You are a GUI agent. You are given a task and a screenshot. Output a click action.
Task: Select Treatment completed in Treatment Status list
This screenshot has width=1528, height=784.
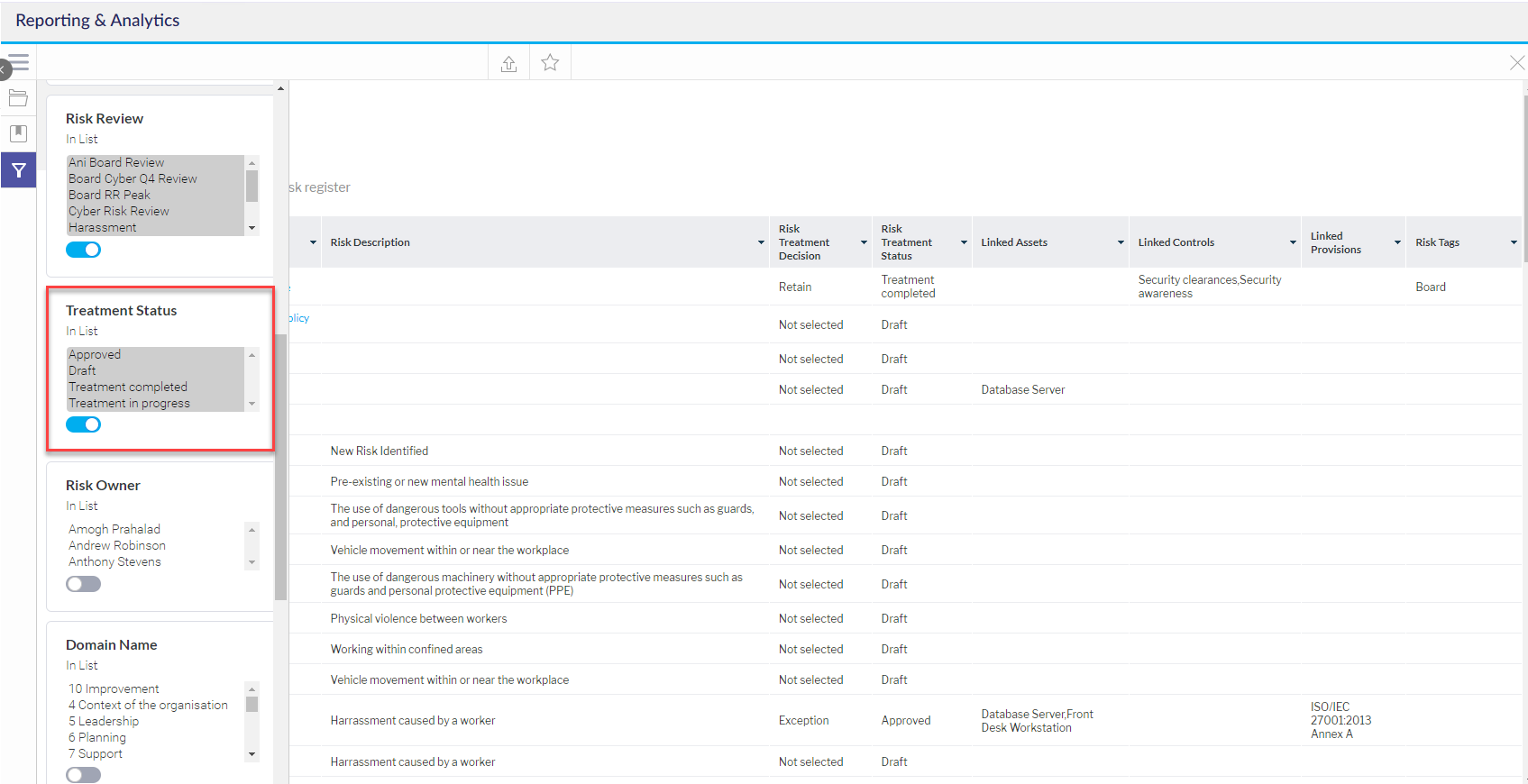point(128,387)
